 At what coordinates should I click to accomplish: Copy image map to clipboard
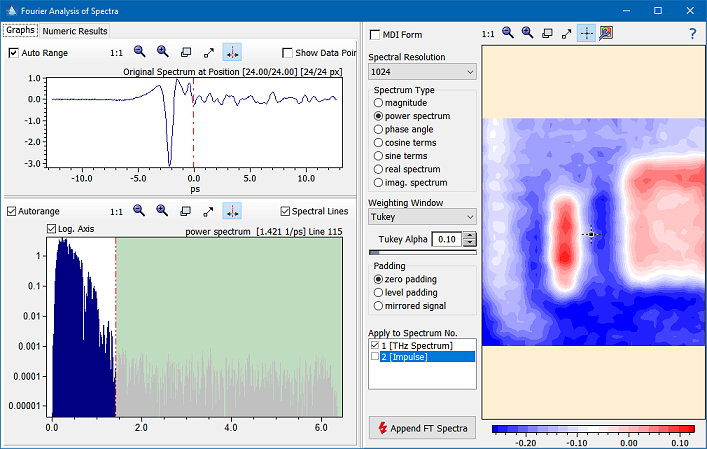pos(547,33)
